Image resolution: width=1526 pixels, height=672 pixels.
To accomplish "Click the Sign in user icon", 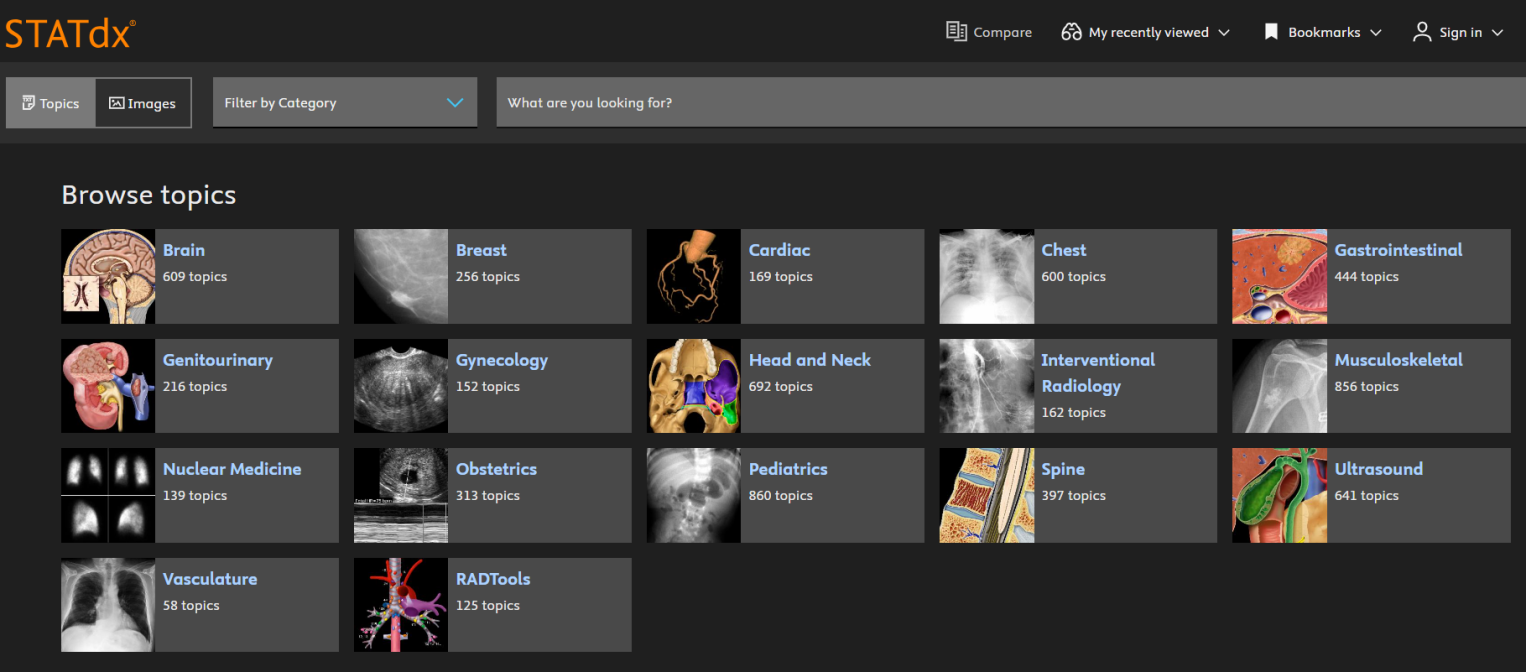I will 1421,32.
